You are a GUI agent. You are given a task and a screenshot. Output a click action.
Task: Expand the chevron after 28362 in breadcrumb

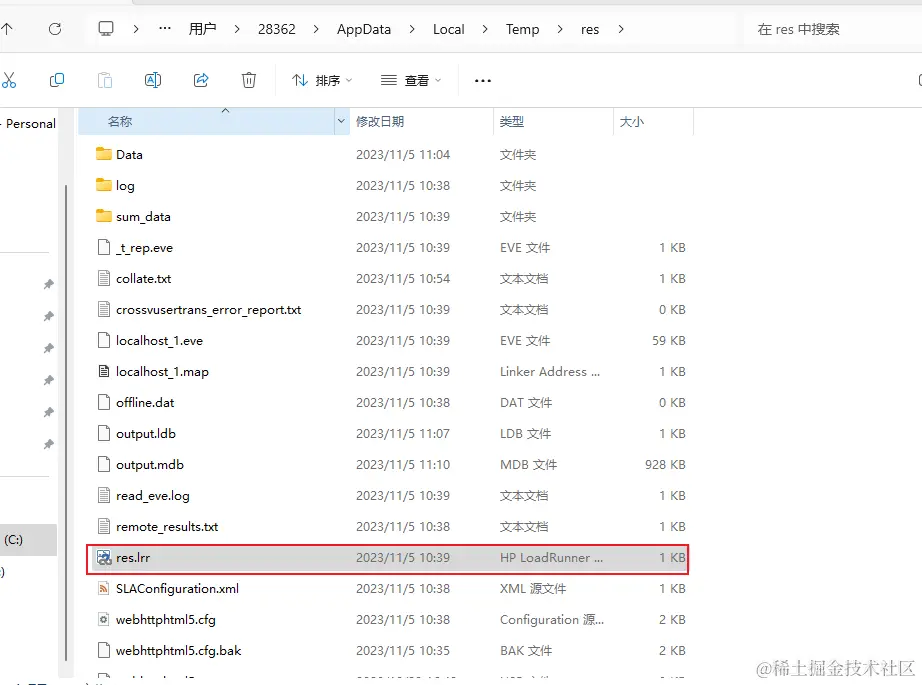coord(316,29)
